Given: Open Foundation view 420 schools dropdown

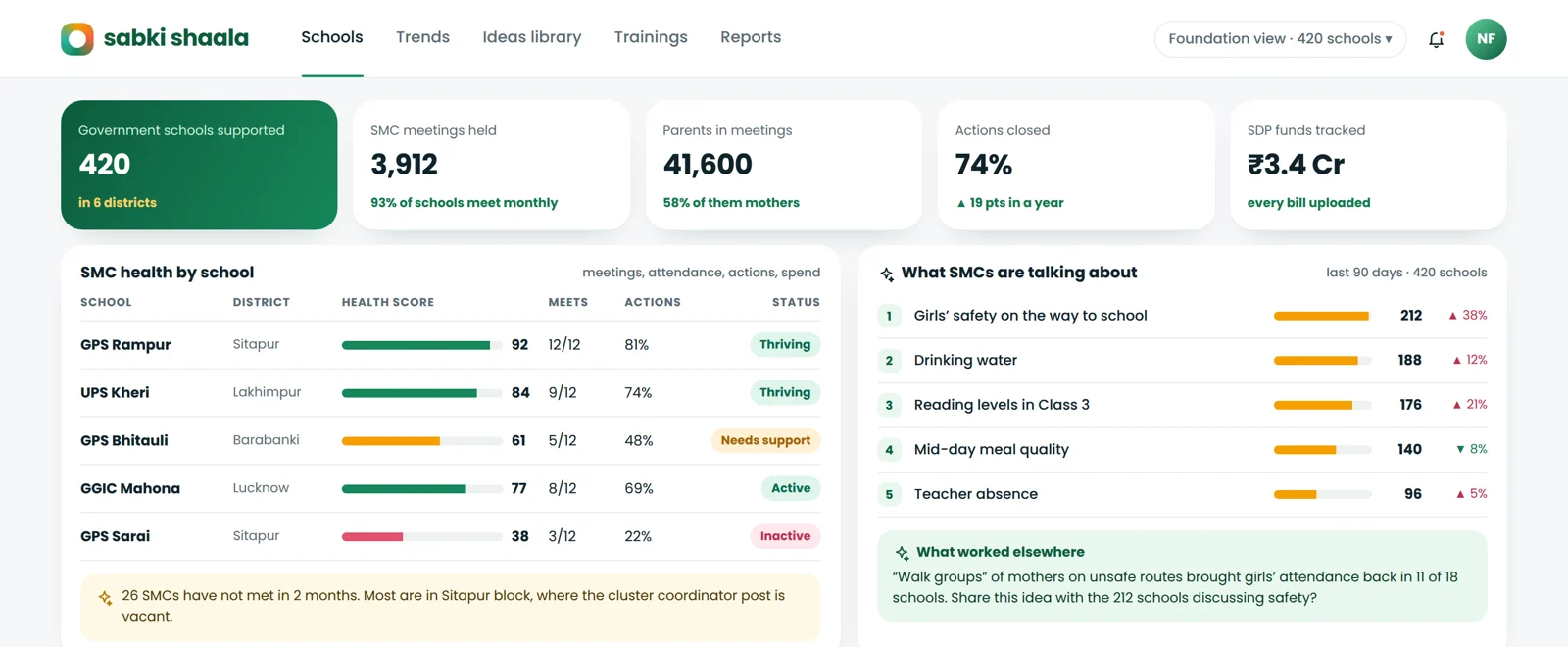Looking at the screenshot, I should point(1280,39).
